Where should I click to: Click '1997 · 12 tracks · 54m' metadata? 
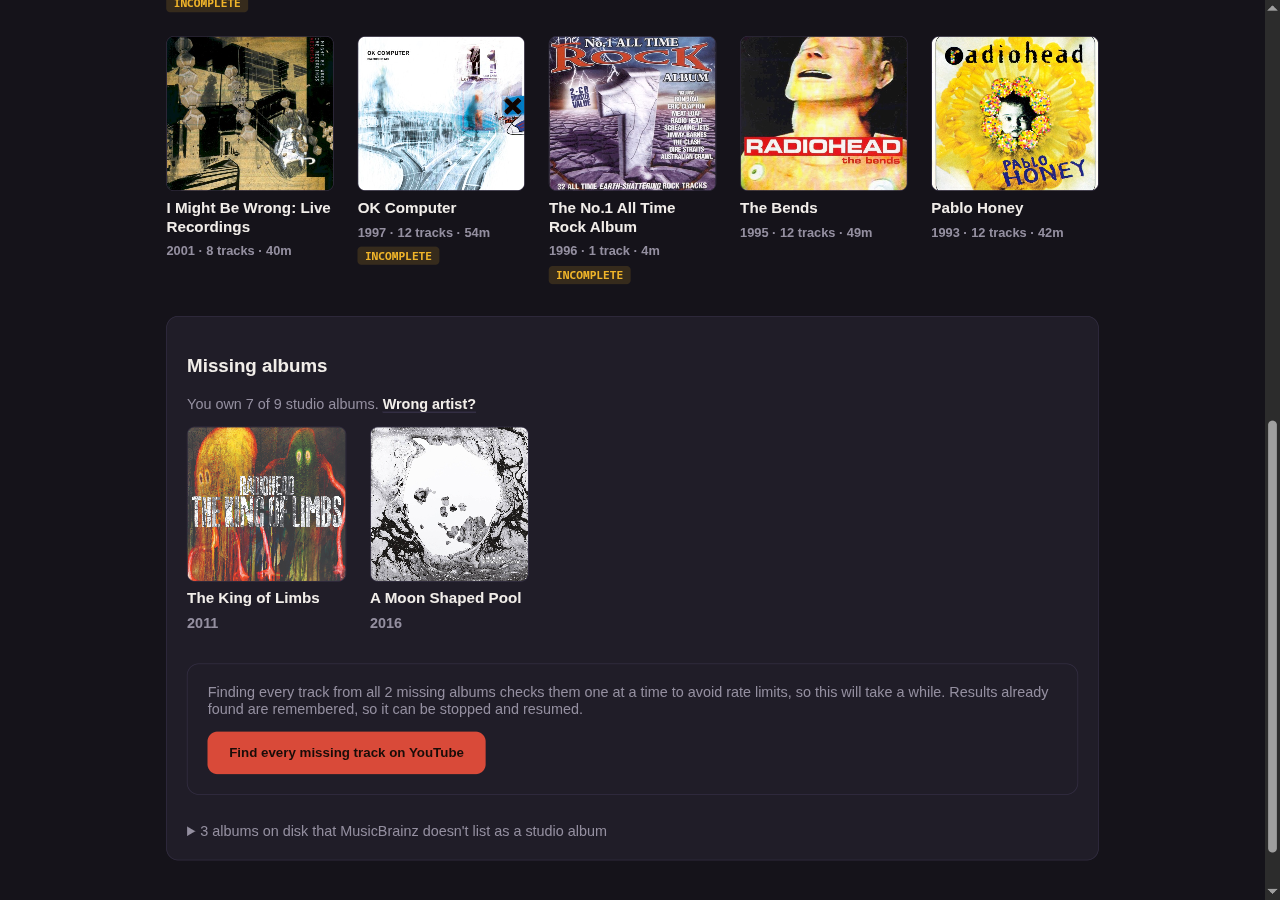(424, 233)
